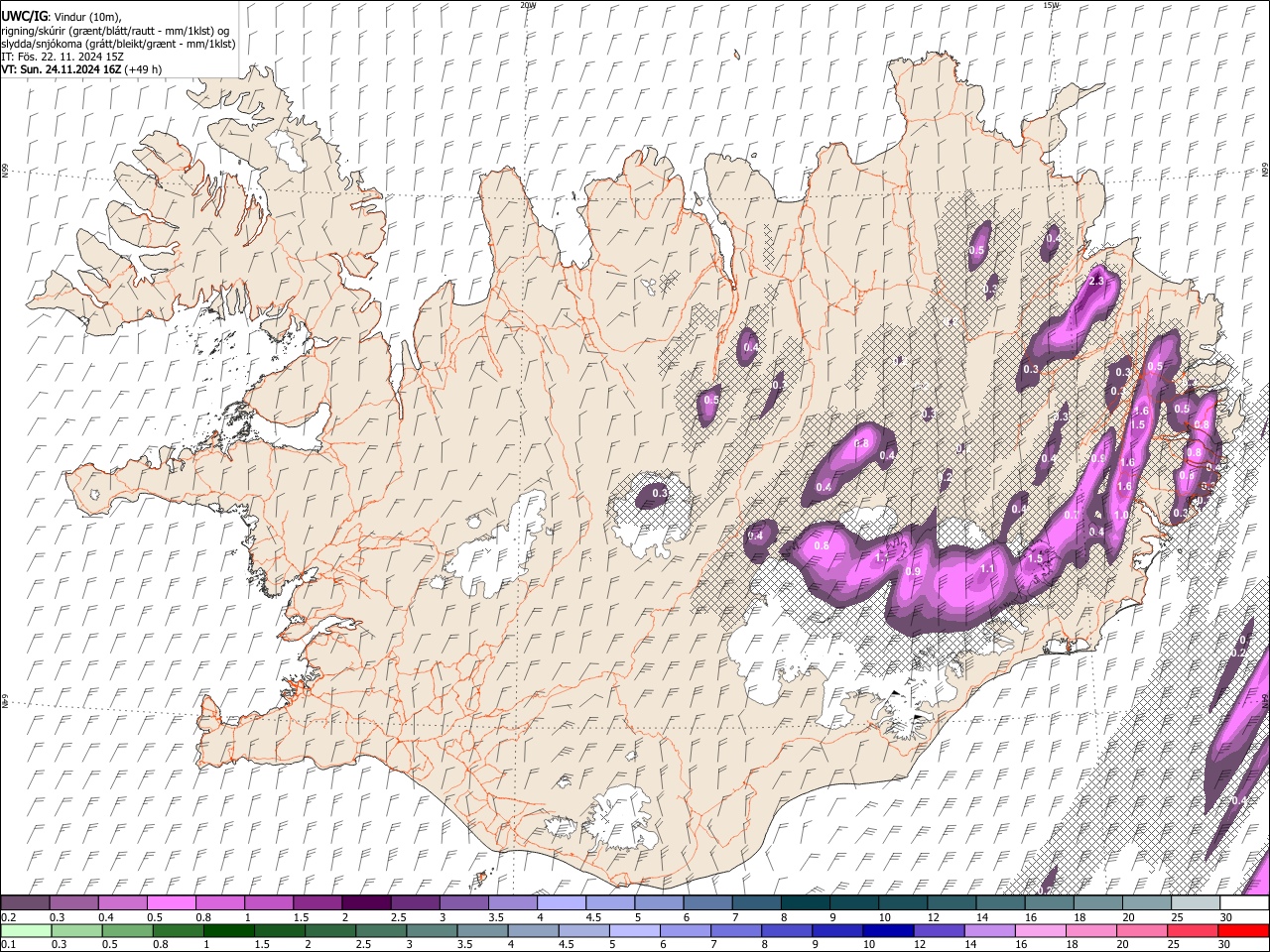Click the mauve swatch between 0.2 and 0.3 upper legend
The width and height of the screenshot is (1270, 952).
click(x=25, y=903)
